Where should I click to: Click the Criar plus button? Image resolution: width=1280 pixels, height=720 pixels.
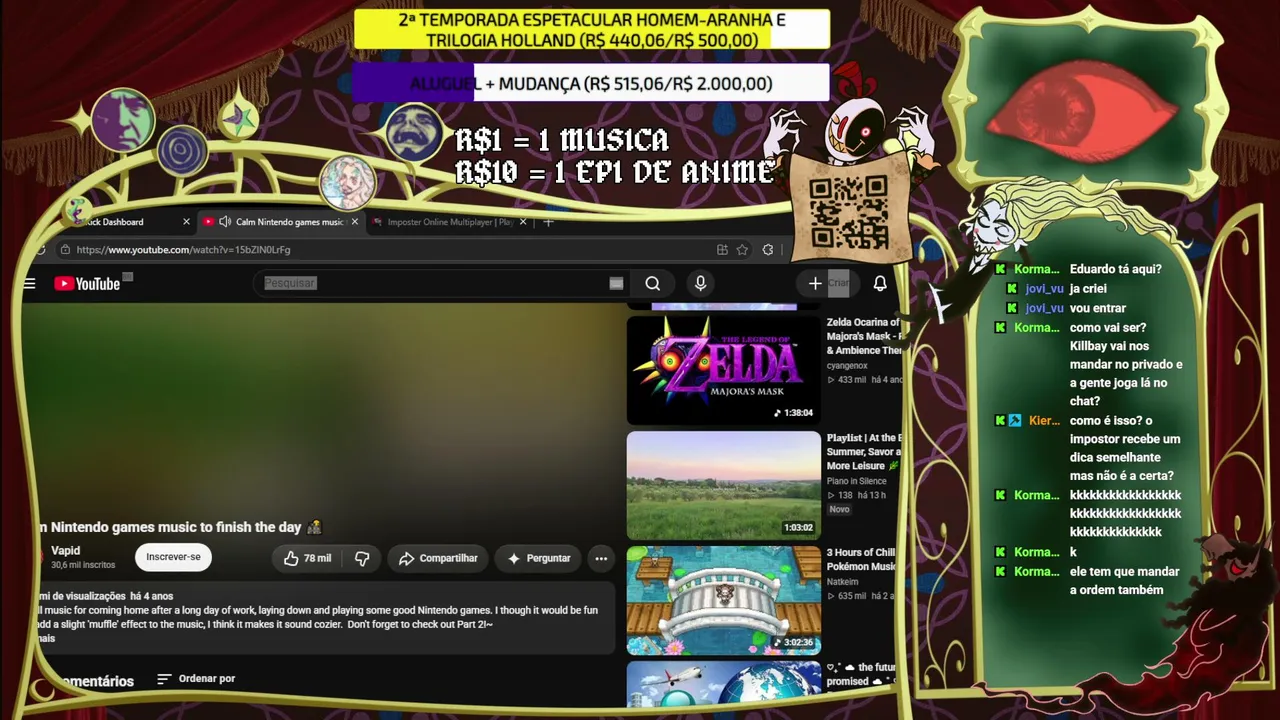[828, 283]
